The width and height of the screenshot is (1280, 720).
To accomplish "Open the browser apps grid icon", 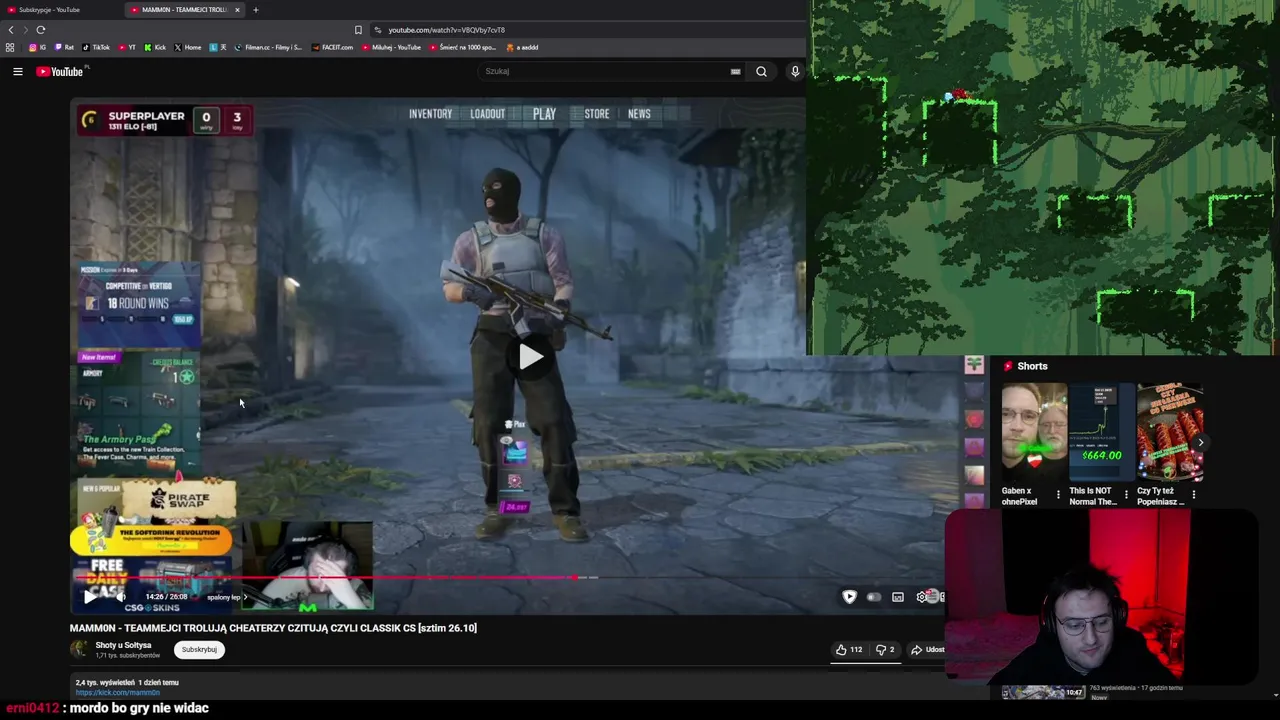I will point(10,47).
